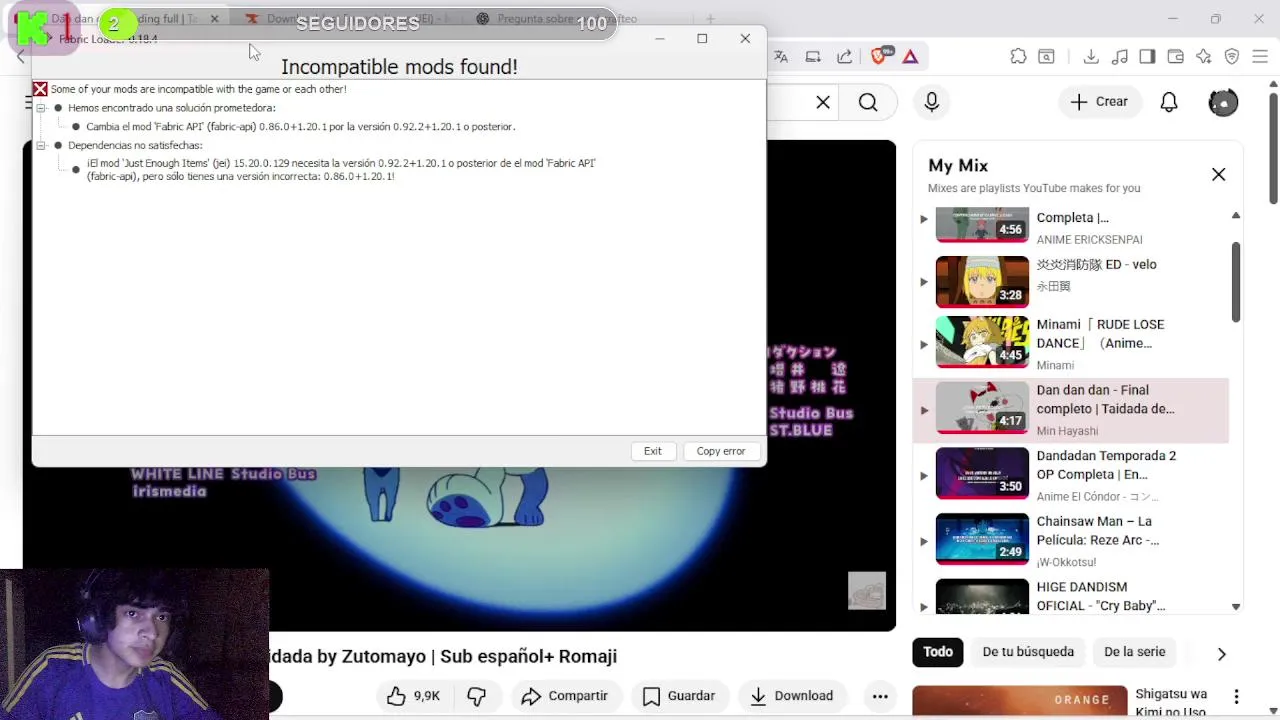Collapse 'Hemos encontrado una solución prometedora' tree node
This screenshot has width=1280, height=720.
point(41,108)
